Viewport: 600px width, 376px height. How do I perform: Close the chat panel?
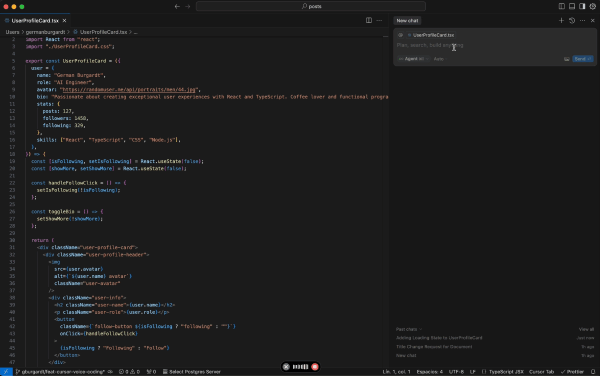[x=592, y=20]
